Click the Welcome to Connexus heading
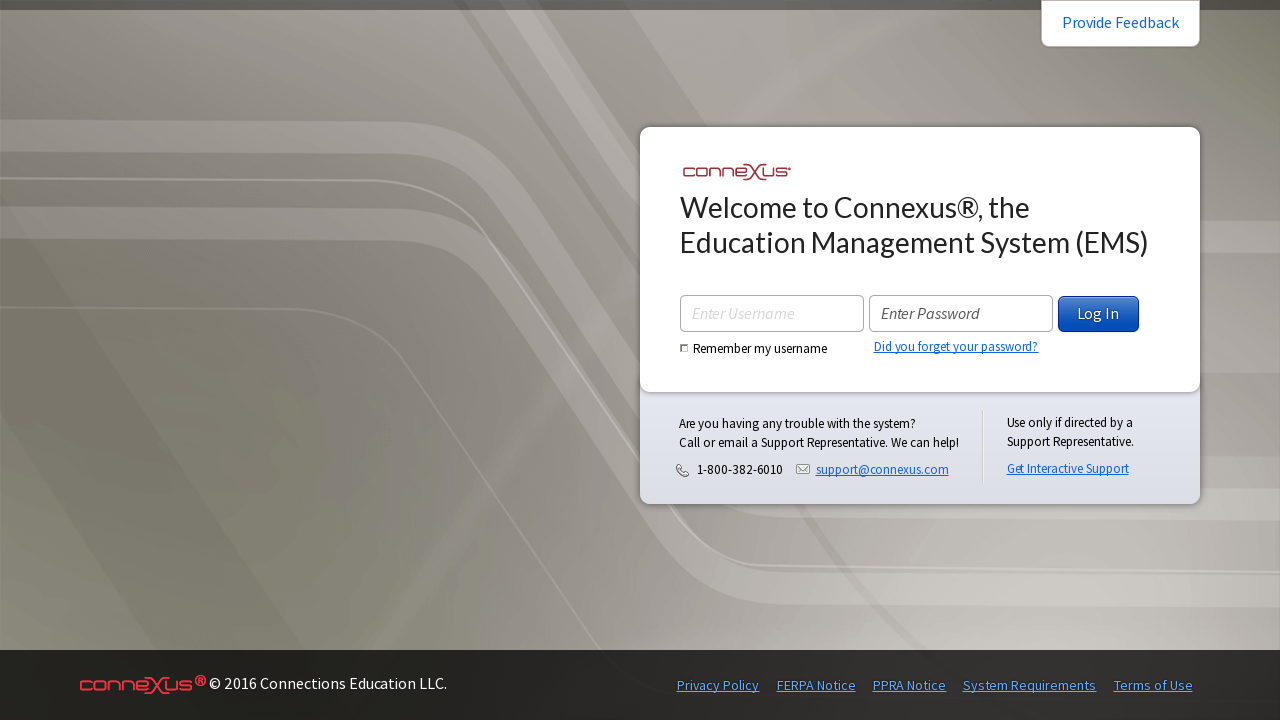Image resolution: width=1280 pixels, height=720 pixels. point(914,225)
